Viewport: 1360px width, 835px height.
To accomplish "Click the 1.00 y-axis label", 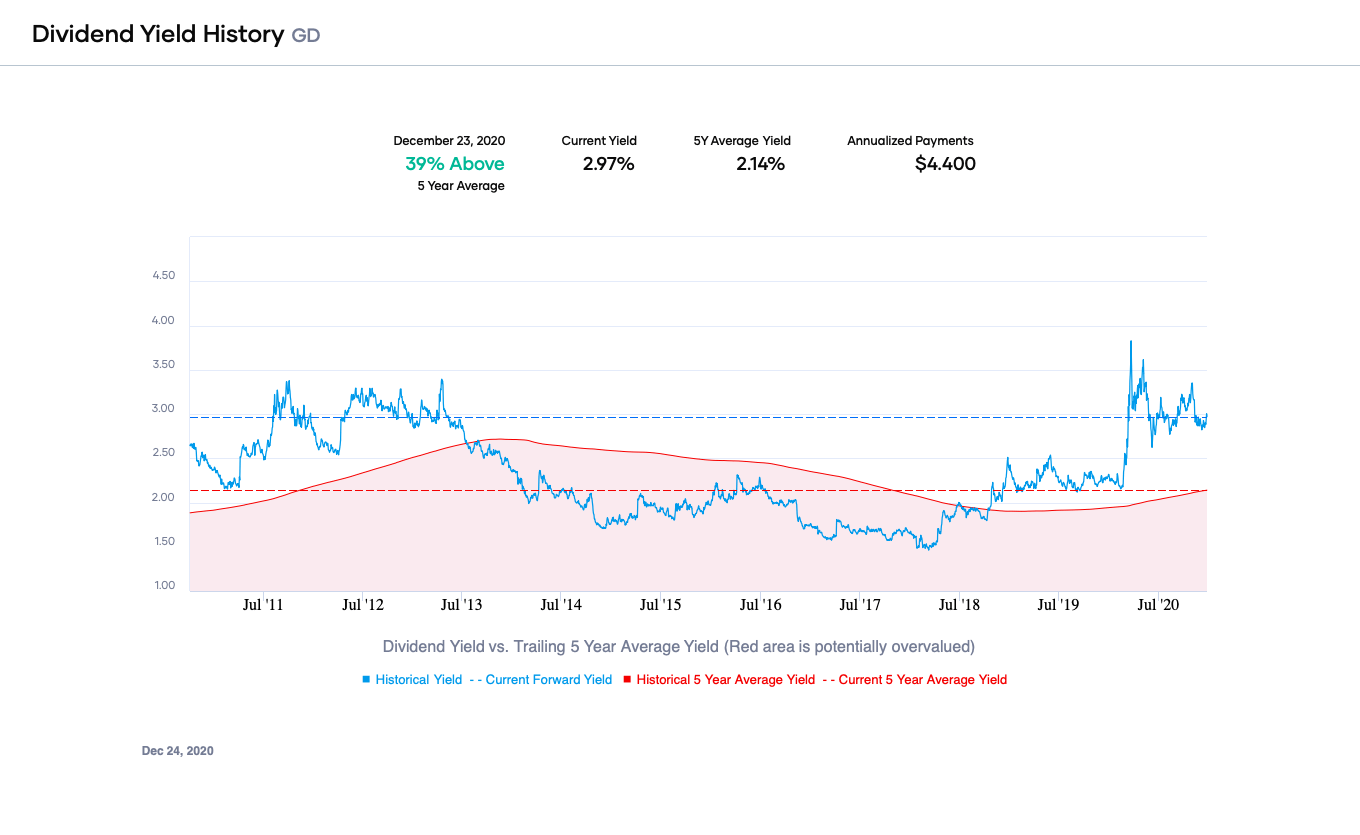I will coord(163,586).
